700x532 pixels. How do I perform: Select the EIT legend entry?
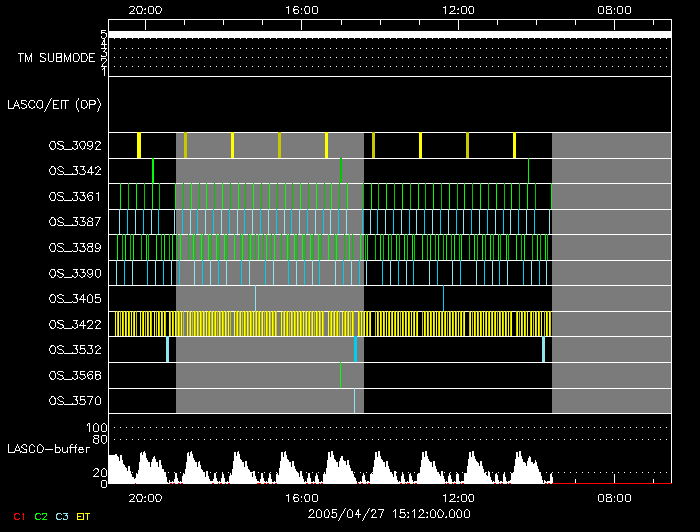[84, 516]
